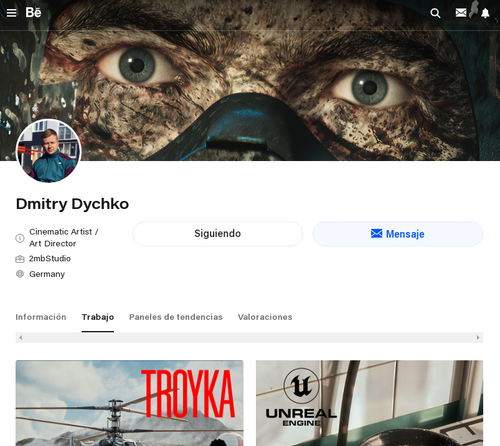500x446 pixels.
Task: Click the Dmitry Dychko profile name
Action: (x=72, y=204)
